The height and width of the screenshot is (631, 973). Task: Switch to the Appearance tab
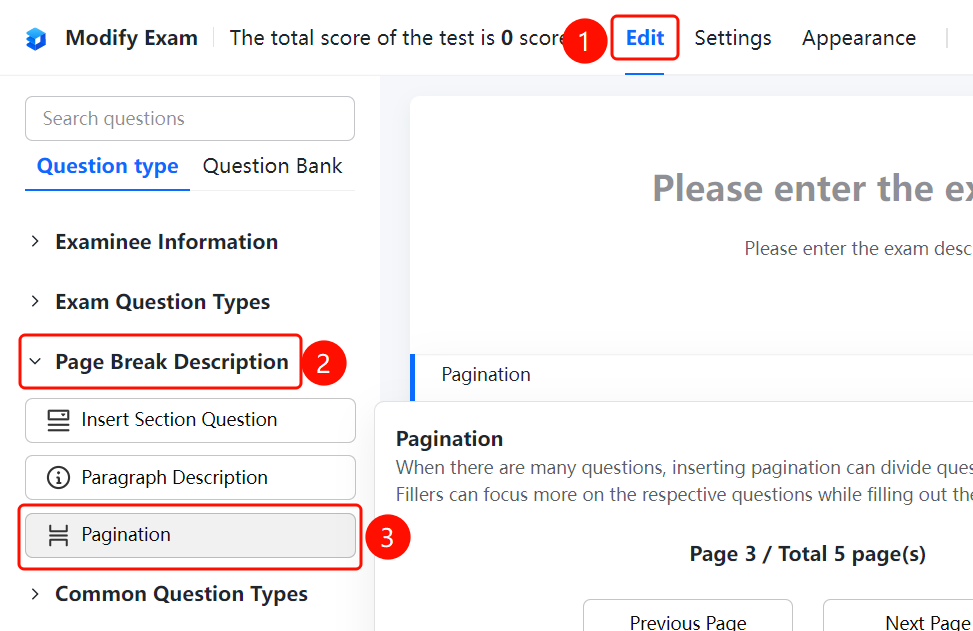859,38
